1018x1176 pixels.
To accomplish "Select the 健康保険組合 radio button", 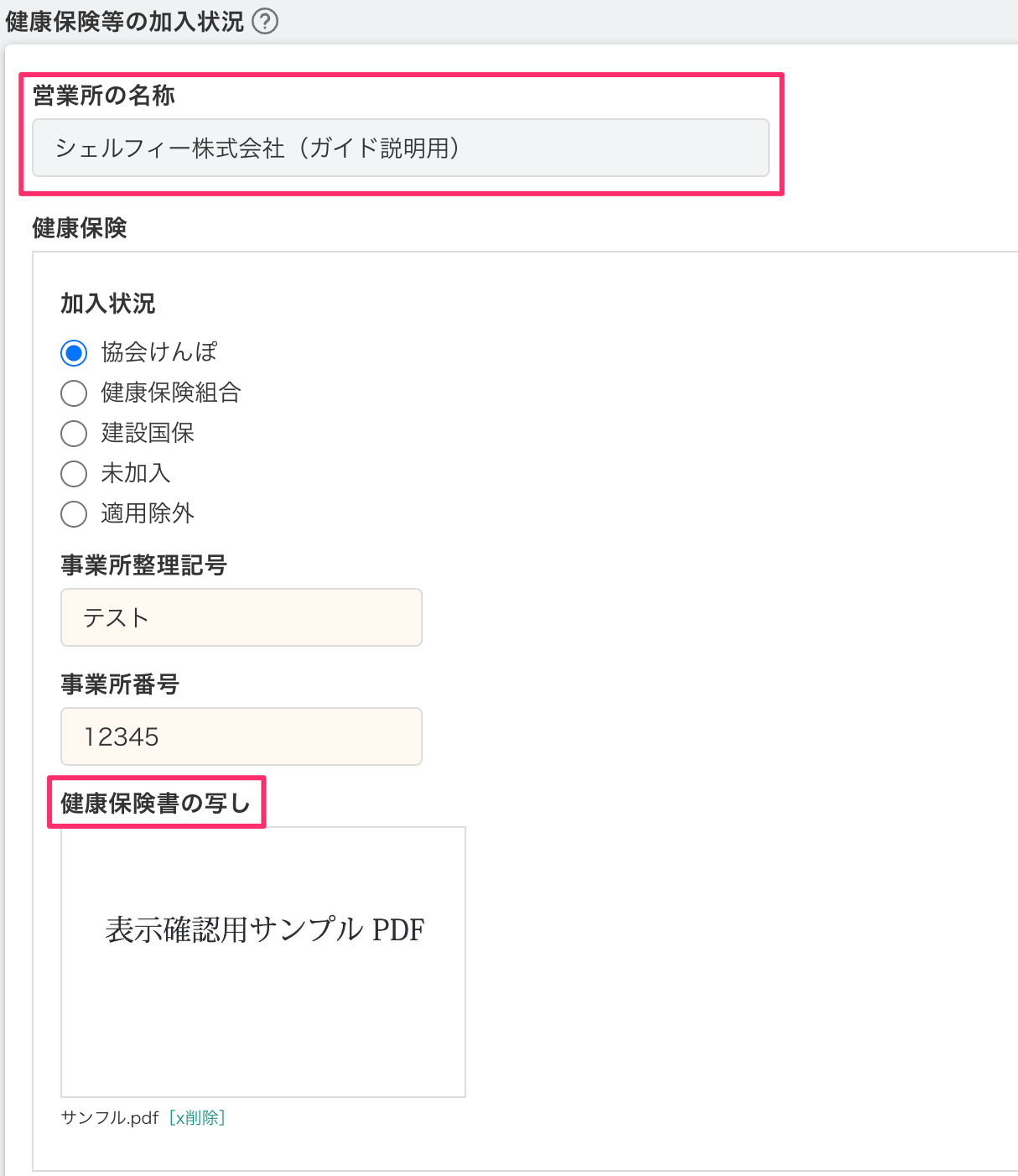I will click(x=74, y=393).
